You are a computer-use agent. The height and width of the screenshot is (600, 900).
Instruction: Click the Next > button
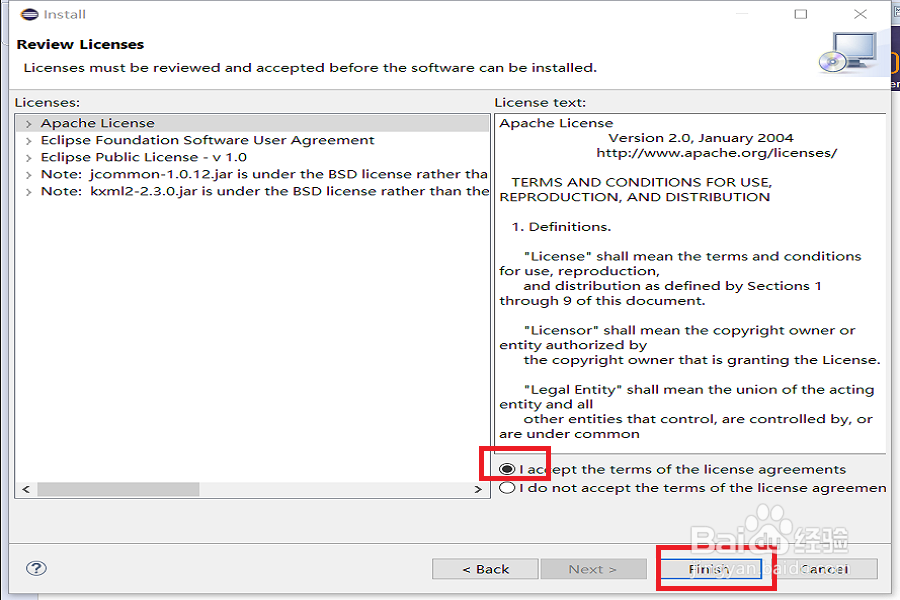point(593,569)
